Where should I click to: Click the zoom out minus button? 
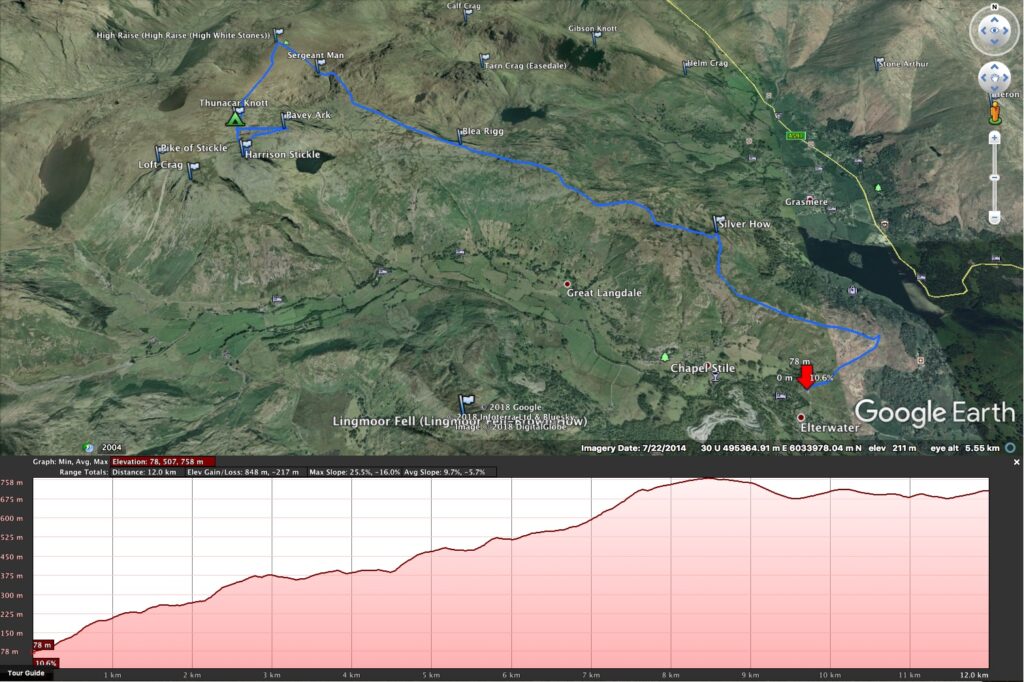pos(994,217)
